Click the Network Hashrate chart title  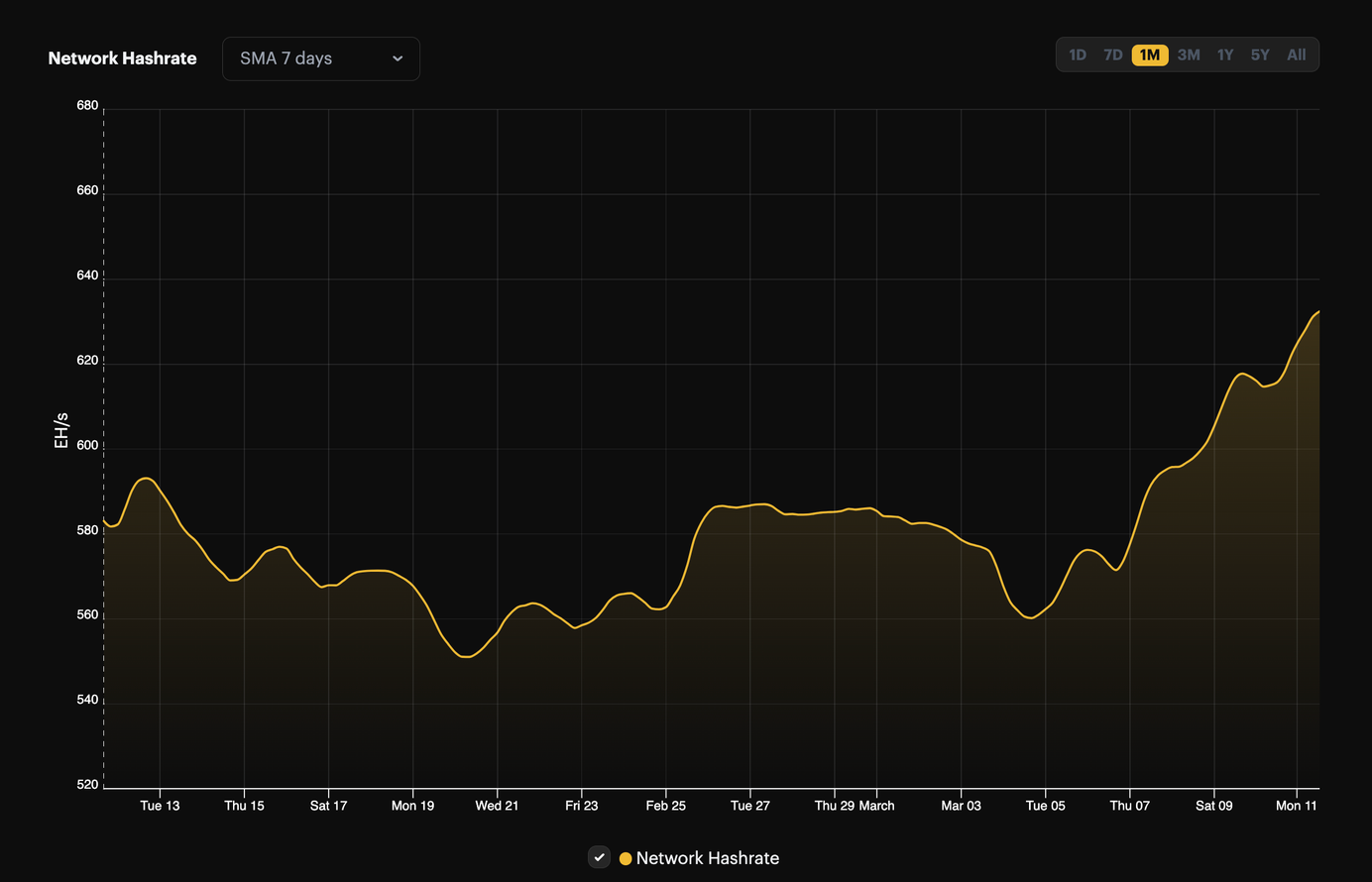(x=122, y=58)
